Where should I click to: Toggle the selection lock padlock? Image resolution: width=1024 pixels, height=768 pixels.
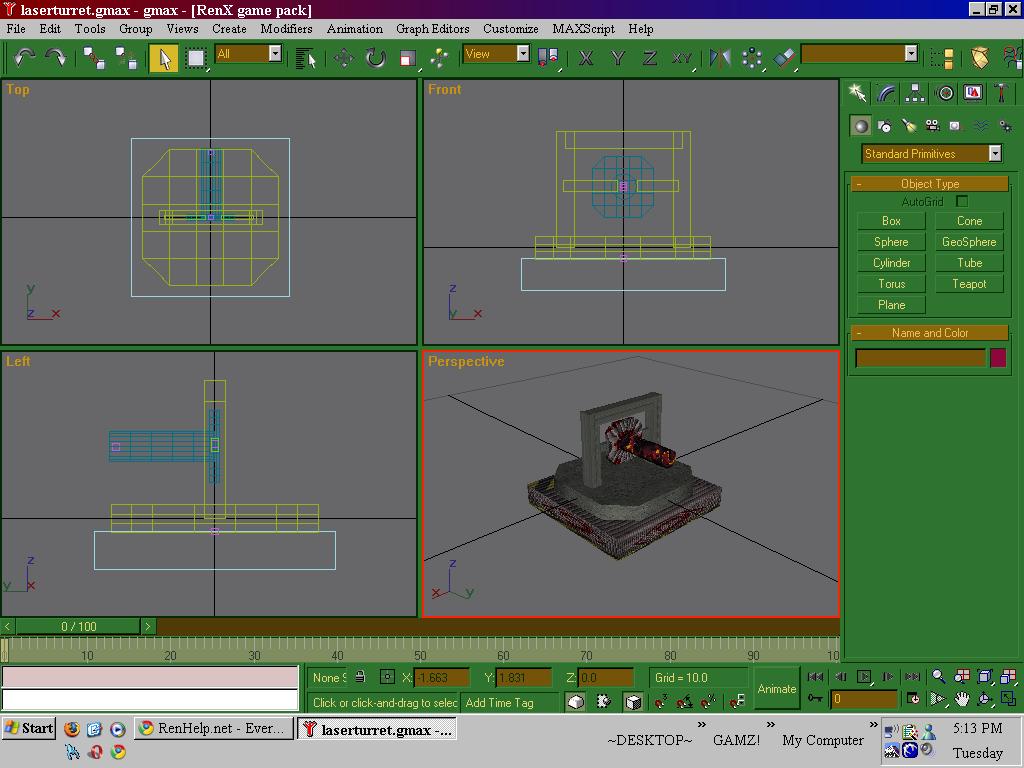point(360,677)
